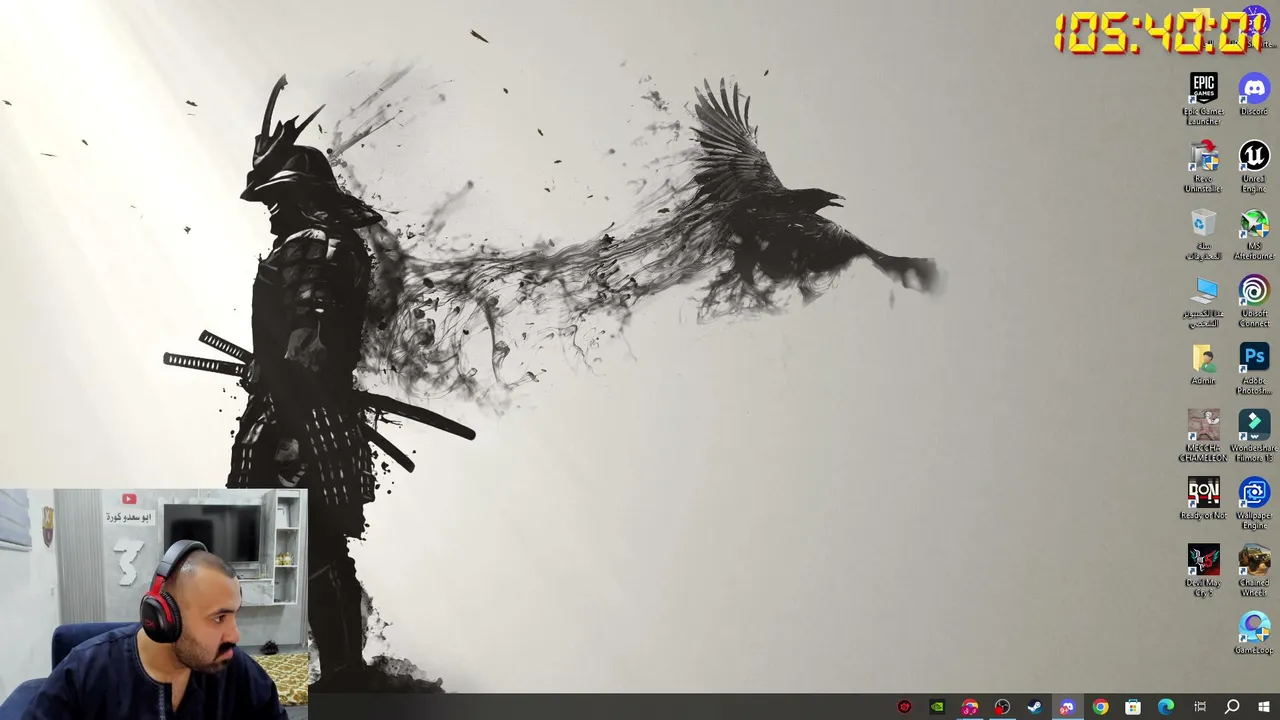Select the Discord shortcut on the desktop

click(x=1254, y=94)
